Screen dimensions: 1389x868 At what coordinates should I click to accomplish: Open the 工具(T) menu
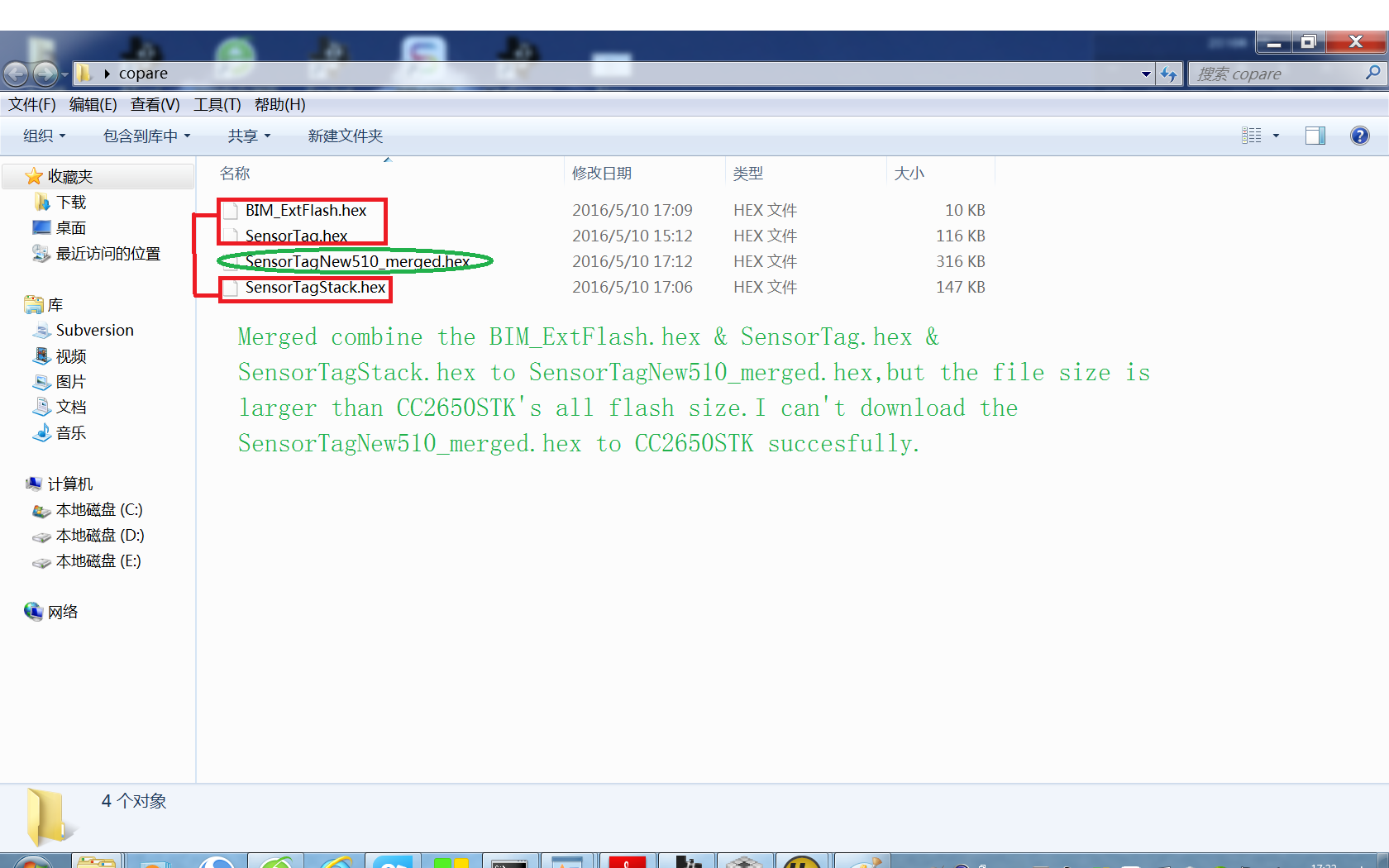[x=217, y=104]
